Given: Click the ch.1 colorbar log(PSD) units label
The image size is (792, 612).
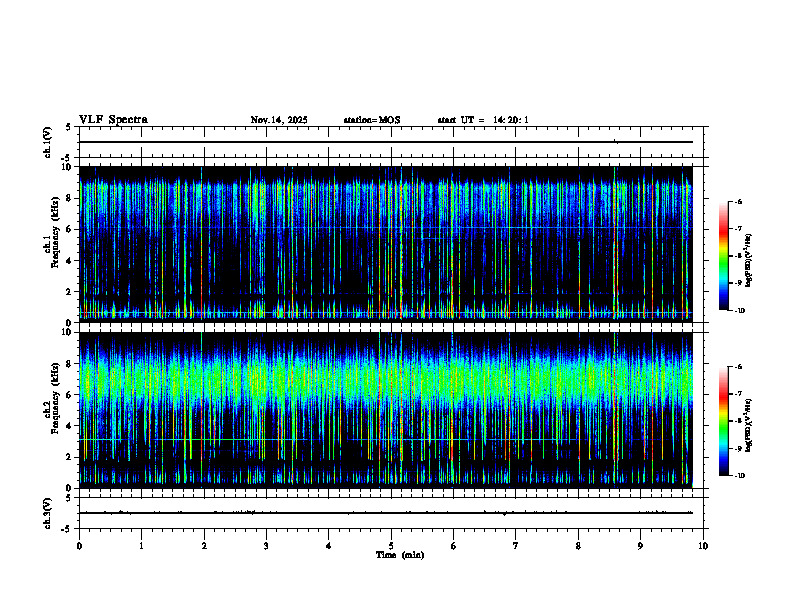Looking at the screenshot, I should (x=749, y=260).
